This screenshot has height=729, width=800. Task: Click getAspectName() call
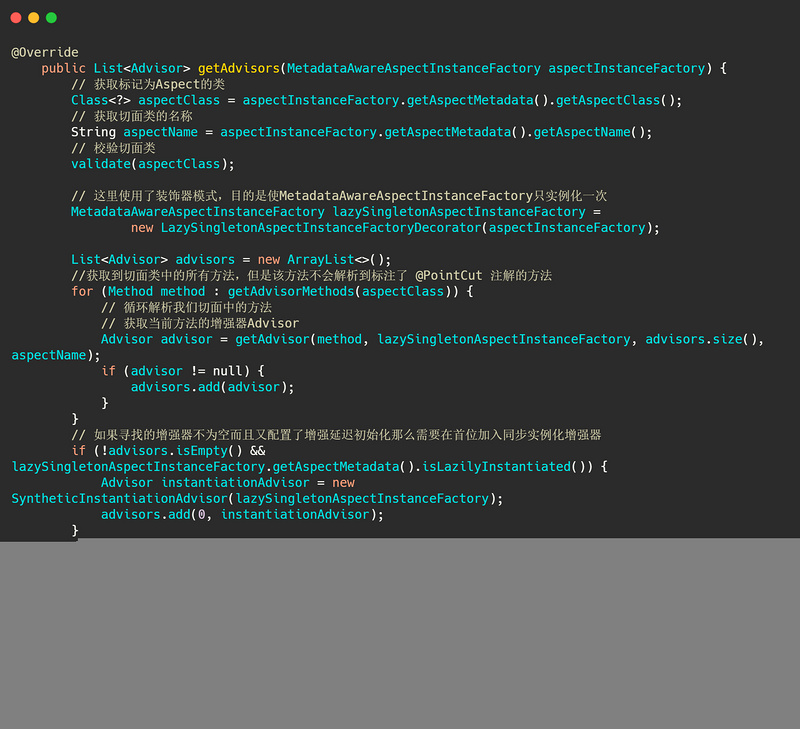(589, 132)
